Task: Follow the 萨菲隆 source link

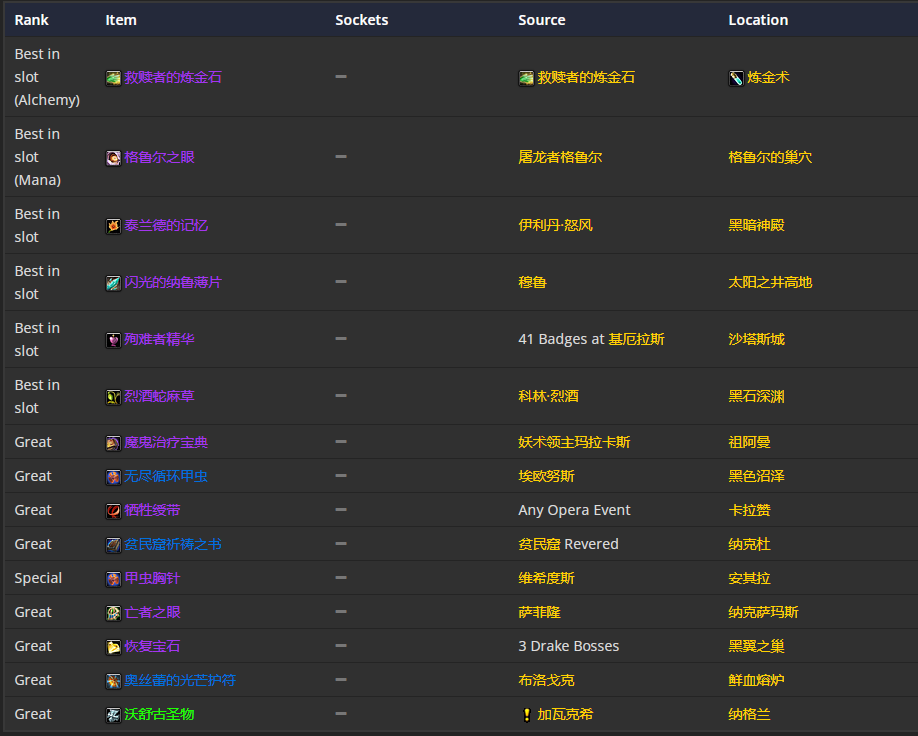Action: pyautogui.click(x=539, y=612)
